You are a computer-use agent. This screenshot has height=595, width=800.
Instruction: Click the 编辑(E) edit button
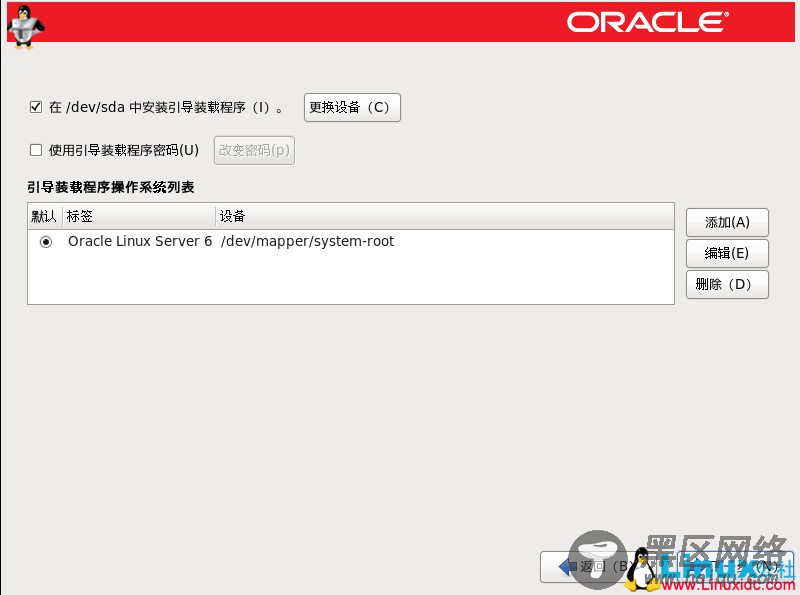tap(727, 253)
